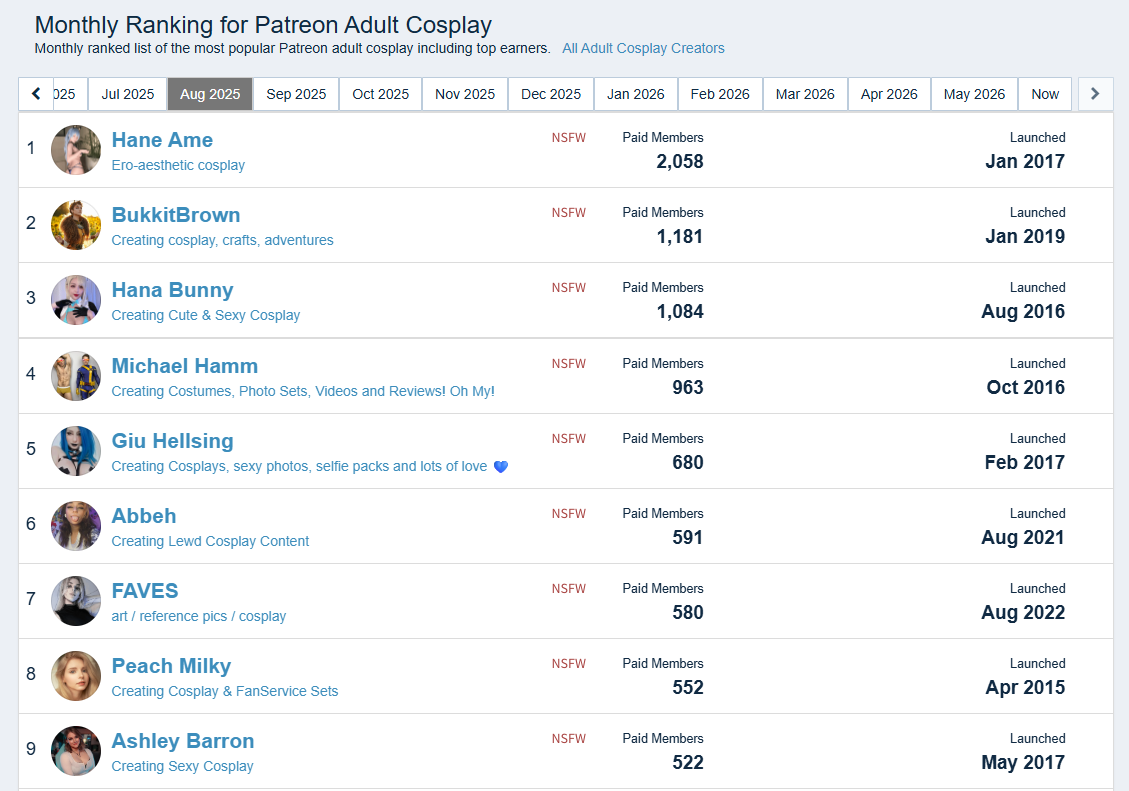Select the Jul 2025 tab
The image size is (1129, 791).
[x=127, y=94]
